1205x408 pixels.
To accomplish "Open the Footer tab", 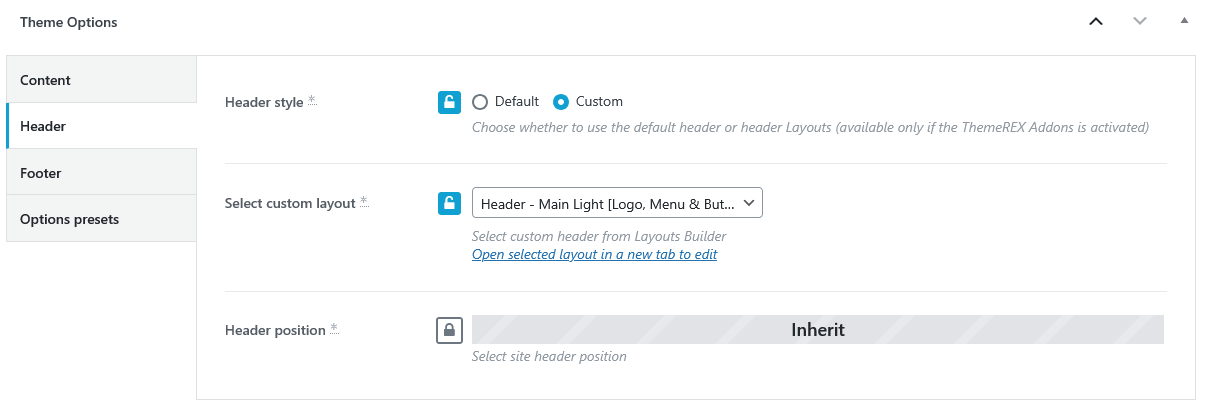I will 101,173.
